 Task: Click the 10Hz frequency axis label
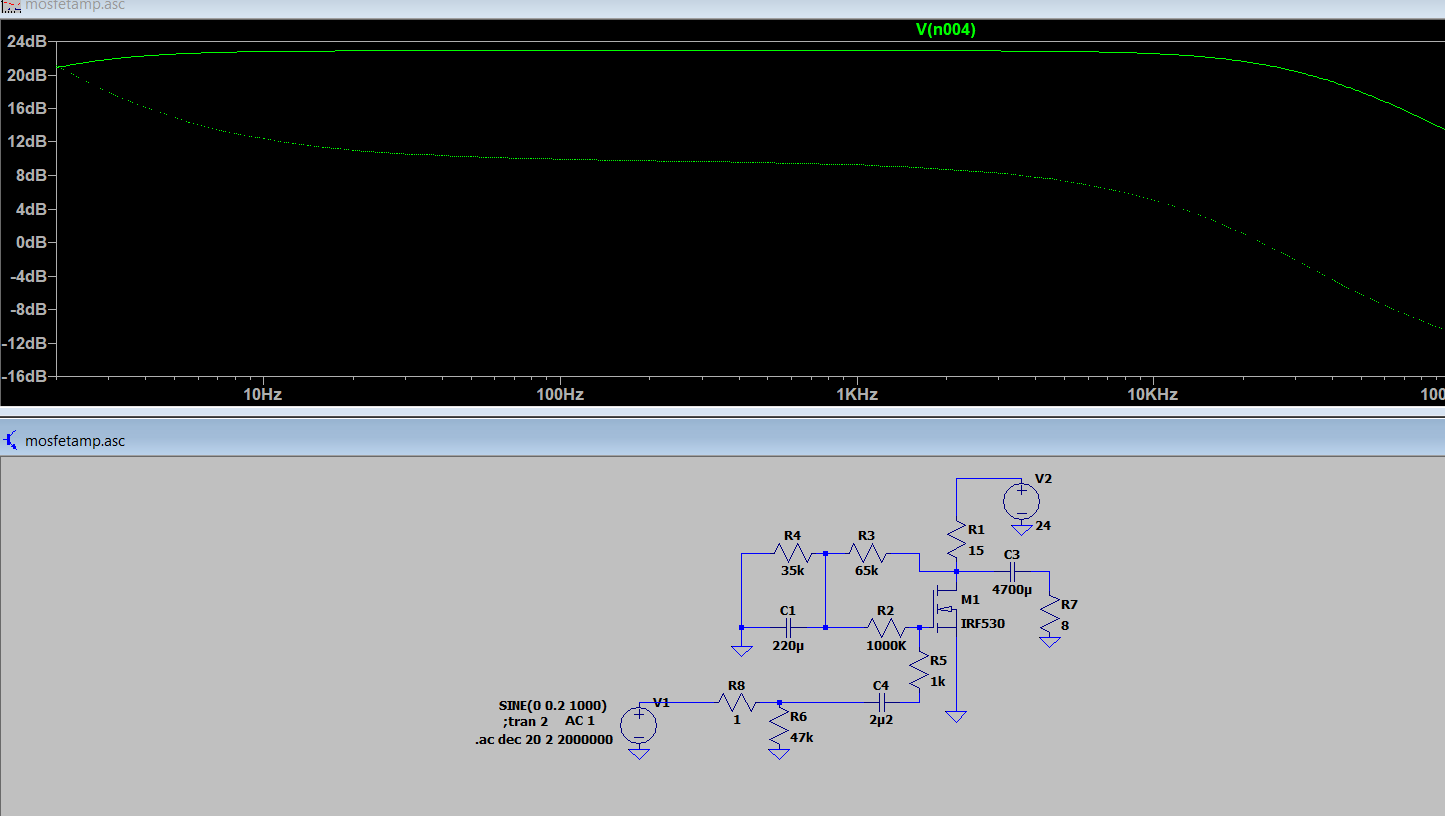point(263,394)
